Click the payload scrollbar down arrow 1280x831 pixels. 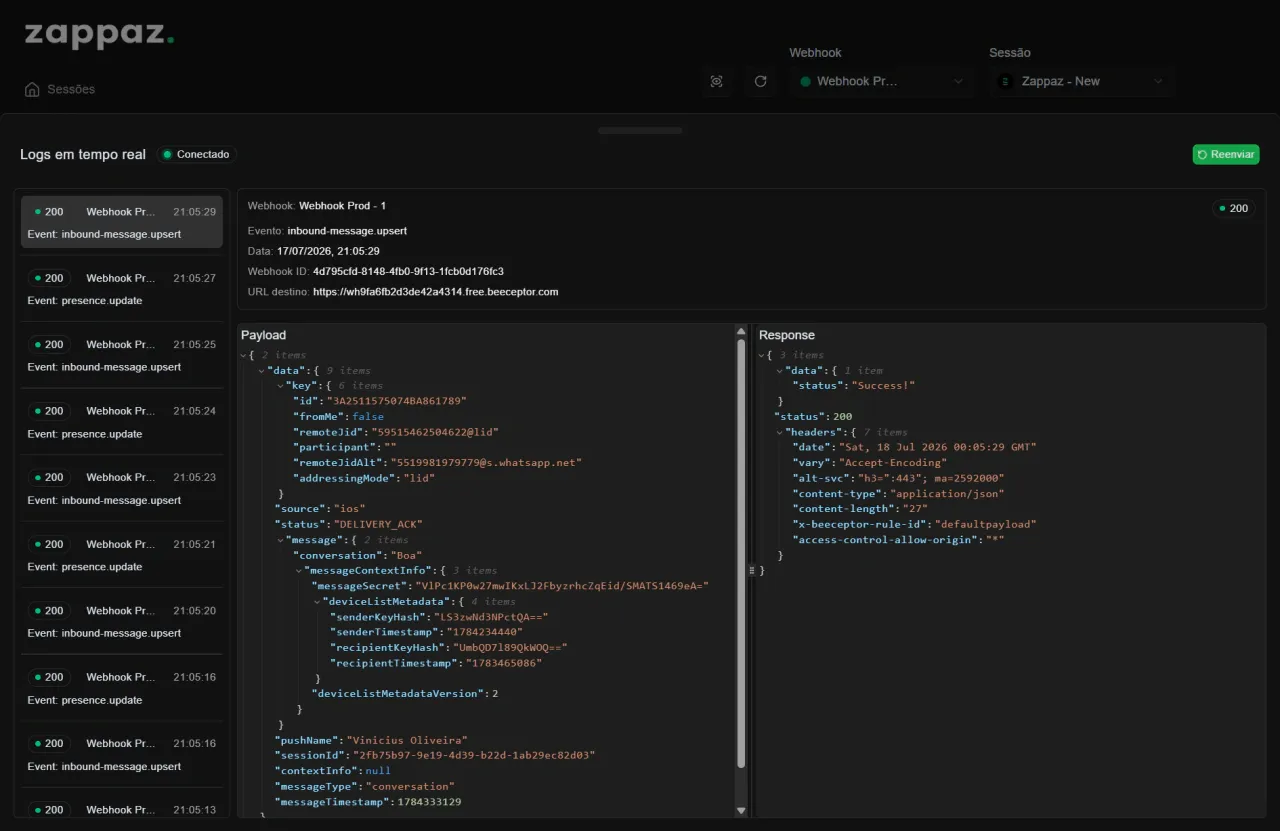(741, 810)
